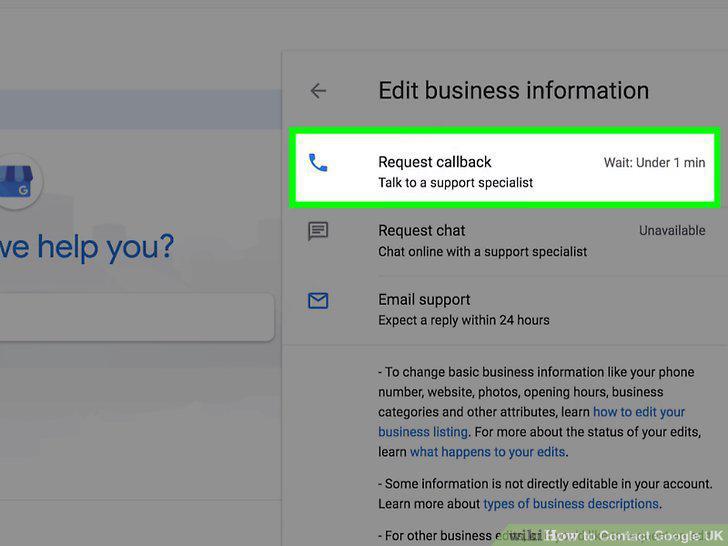
Task: Click the chat bubble icon
Action: (318, 231)
